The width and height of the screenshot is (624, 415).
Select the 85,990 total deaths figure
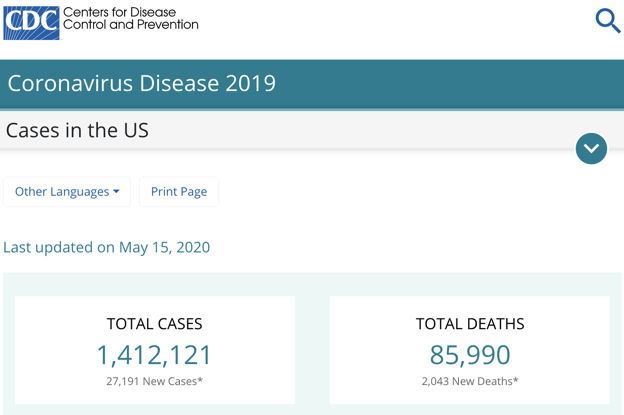(x=469, y=354)
